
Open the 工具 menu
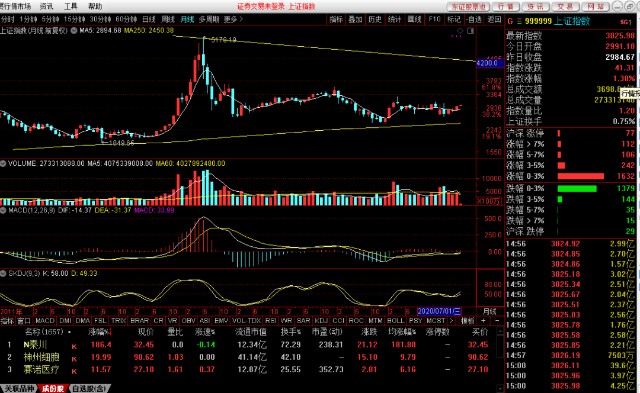(x=71, y=6)
